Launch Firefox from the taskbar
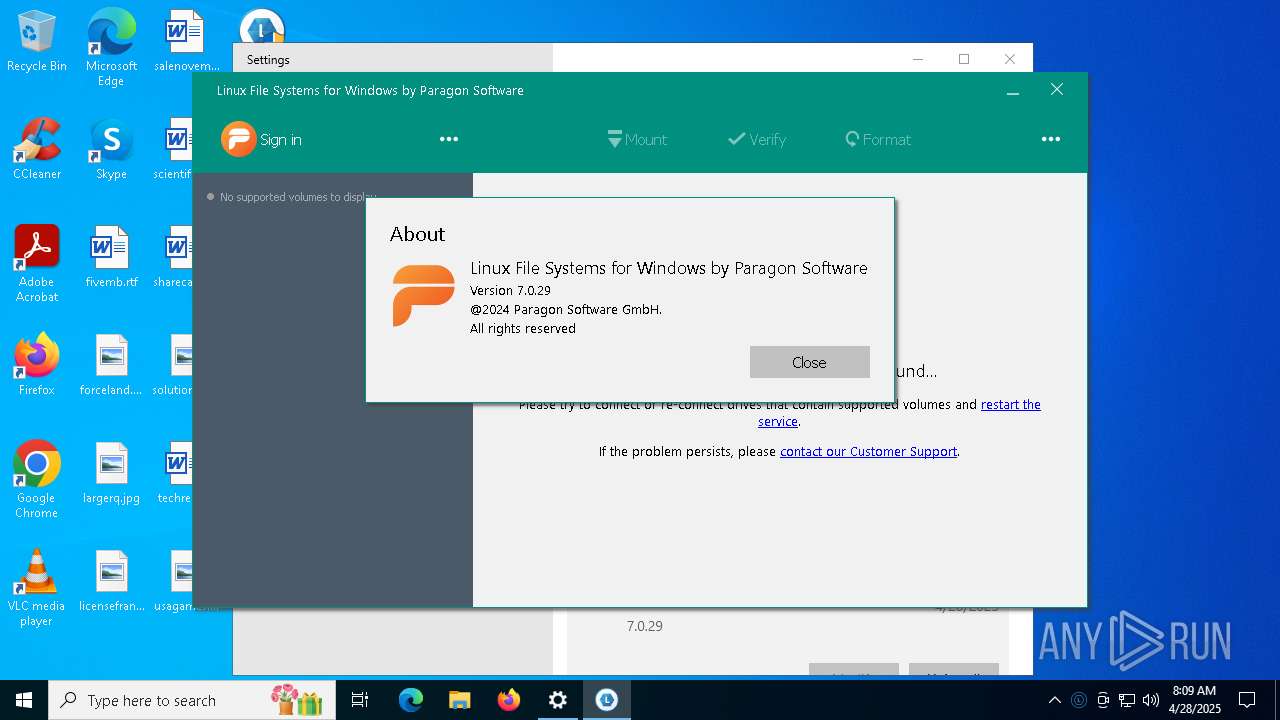 509,700
